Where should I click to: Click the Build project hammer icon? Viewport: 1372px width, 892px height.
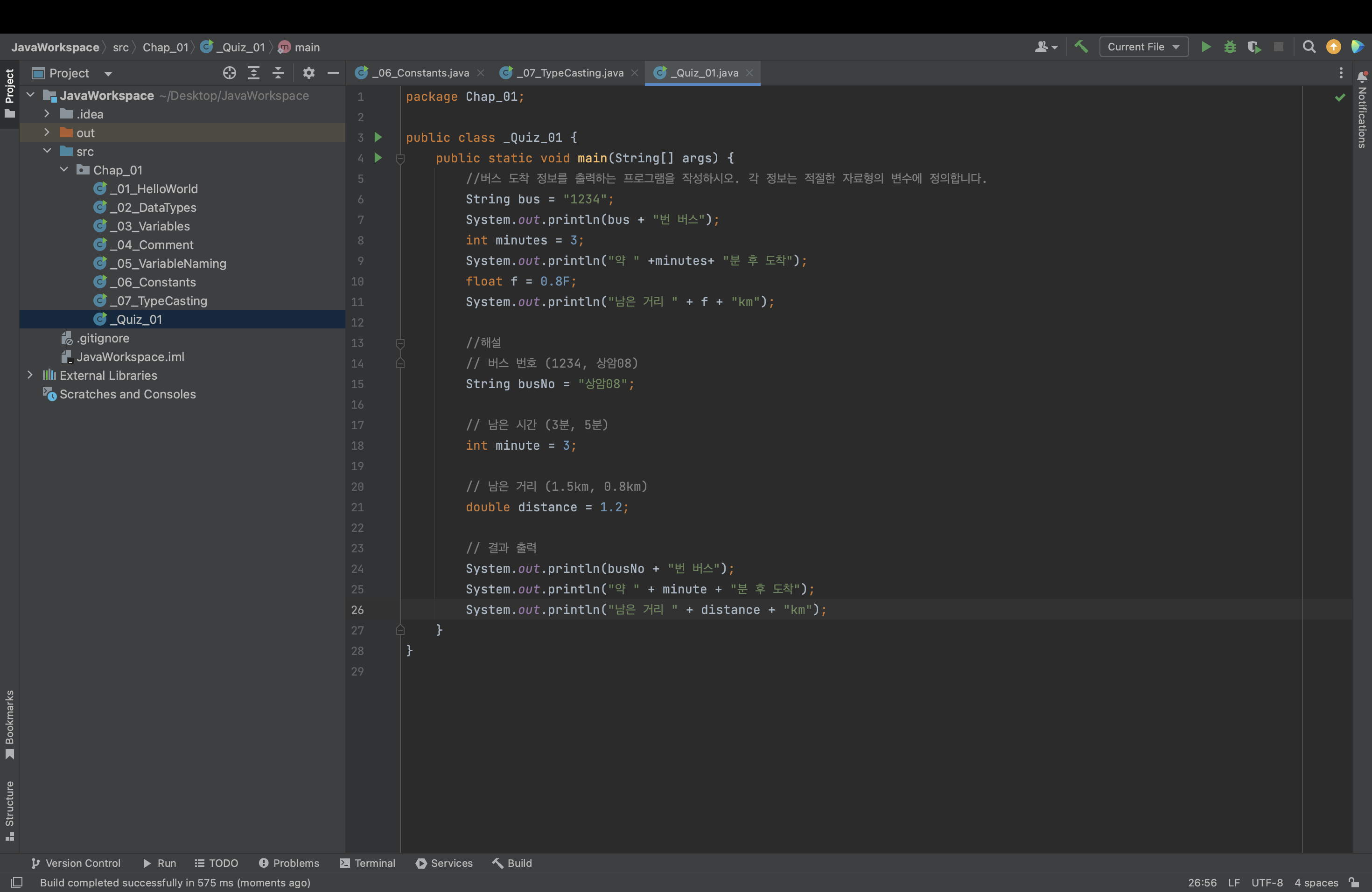(1081, 47)
